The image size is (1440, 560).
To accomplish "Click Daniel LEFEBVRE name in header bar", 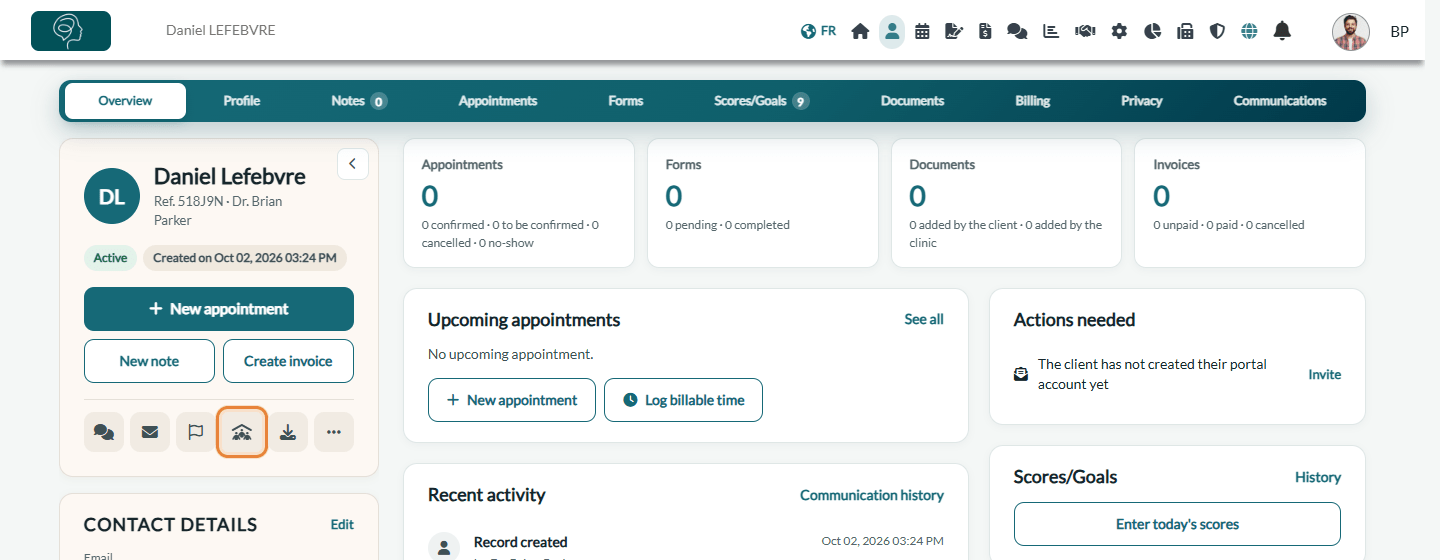I will click(220, 31).
